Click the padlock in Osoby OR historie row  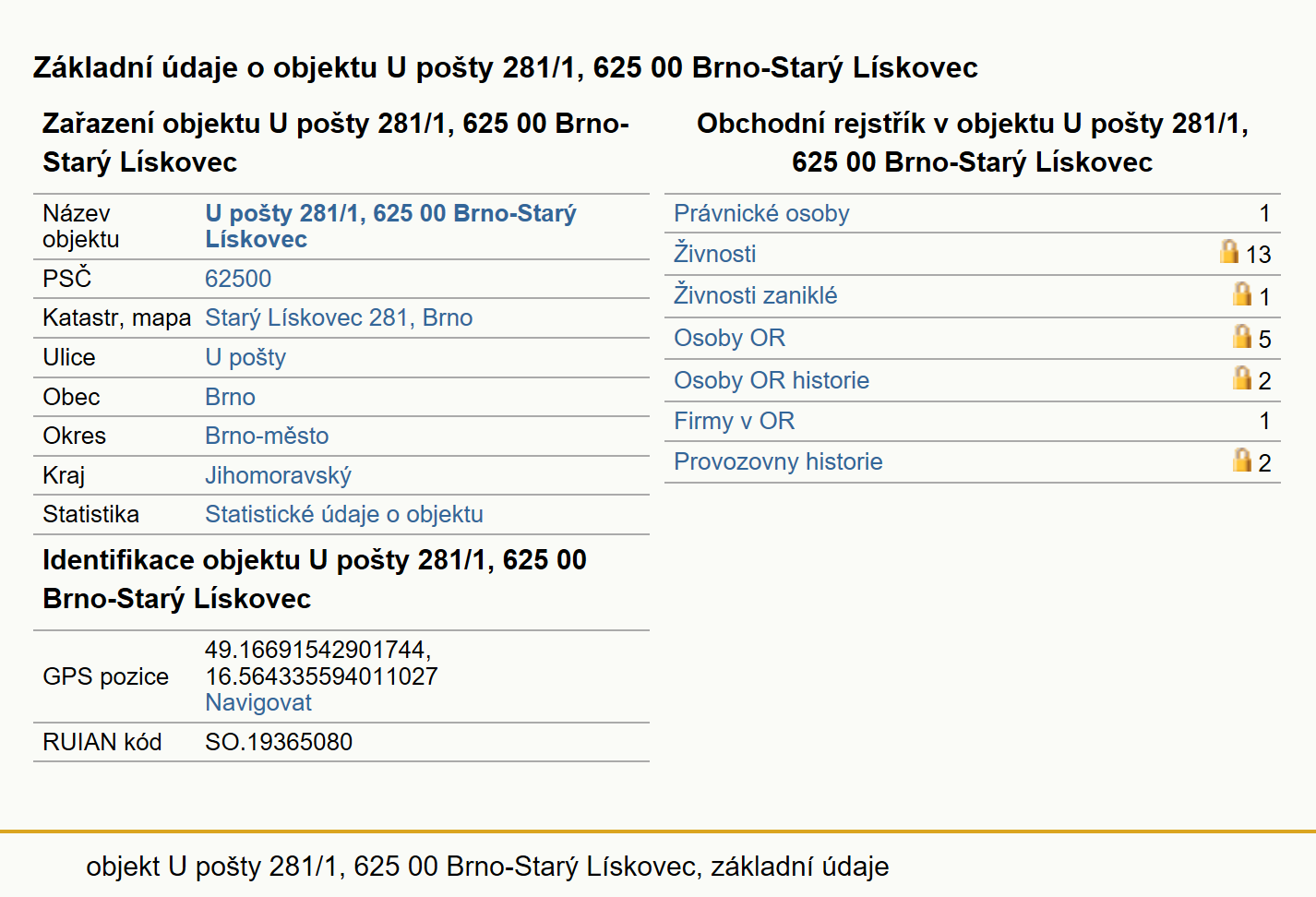tap(1242, 377)
